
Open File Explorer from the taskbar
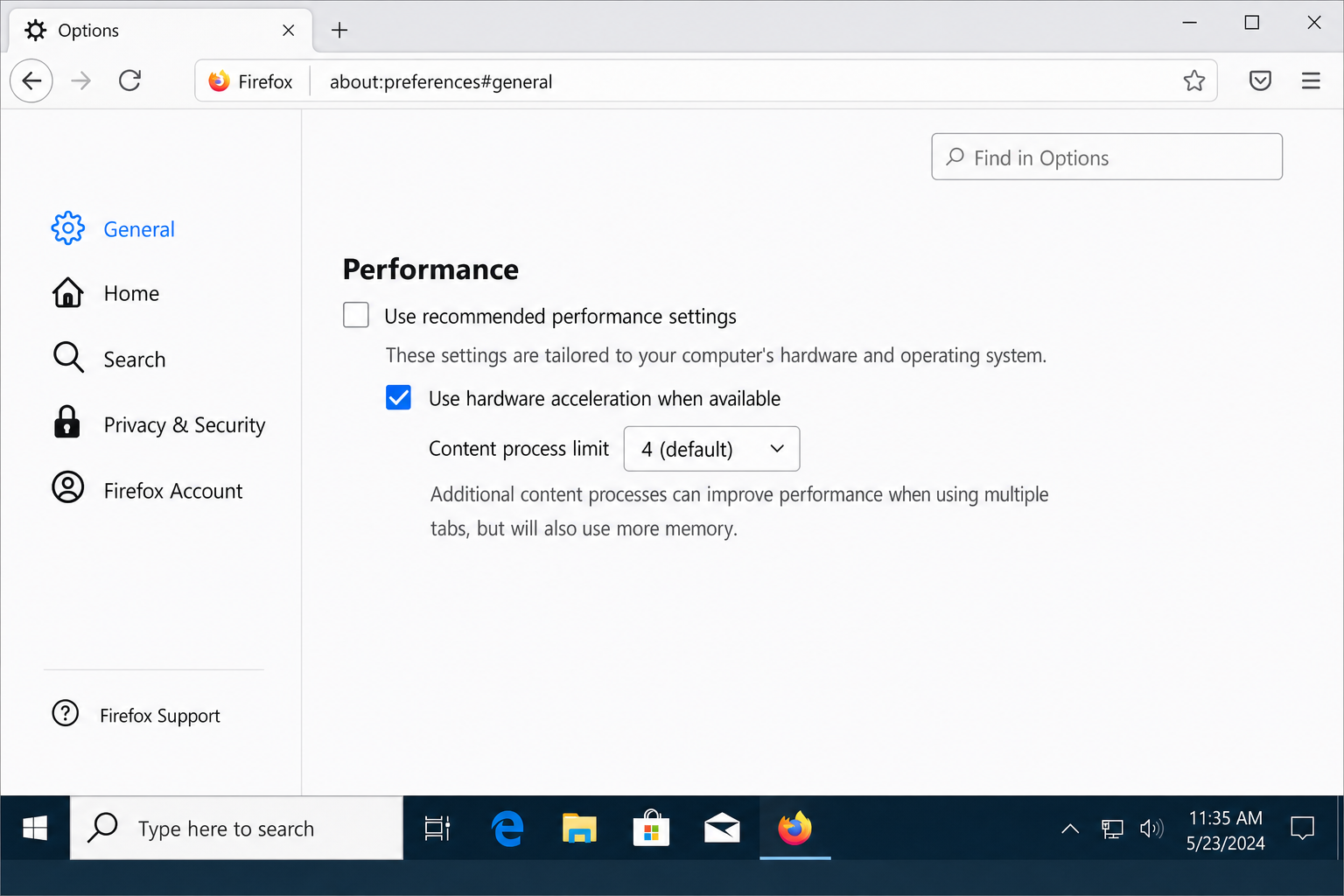pos(579,828)
